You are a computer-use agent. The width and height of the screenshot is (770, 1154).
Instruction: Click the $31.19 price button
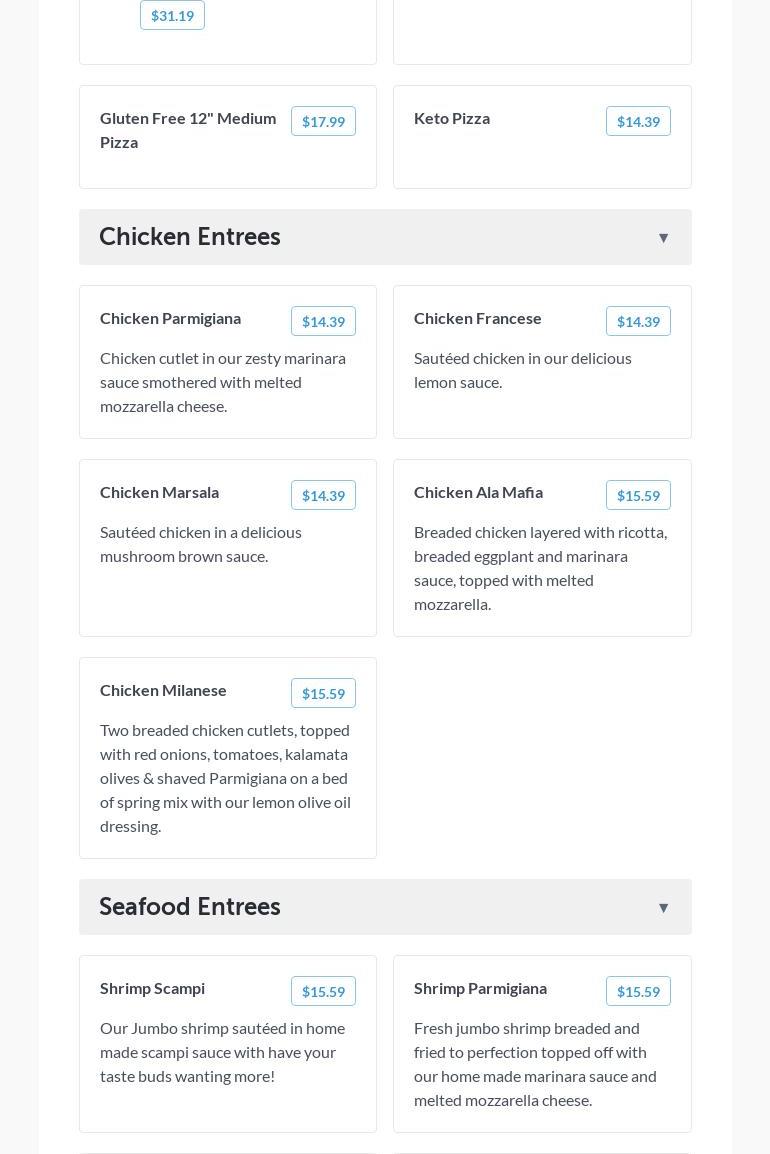(172, 15)
